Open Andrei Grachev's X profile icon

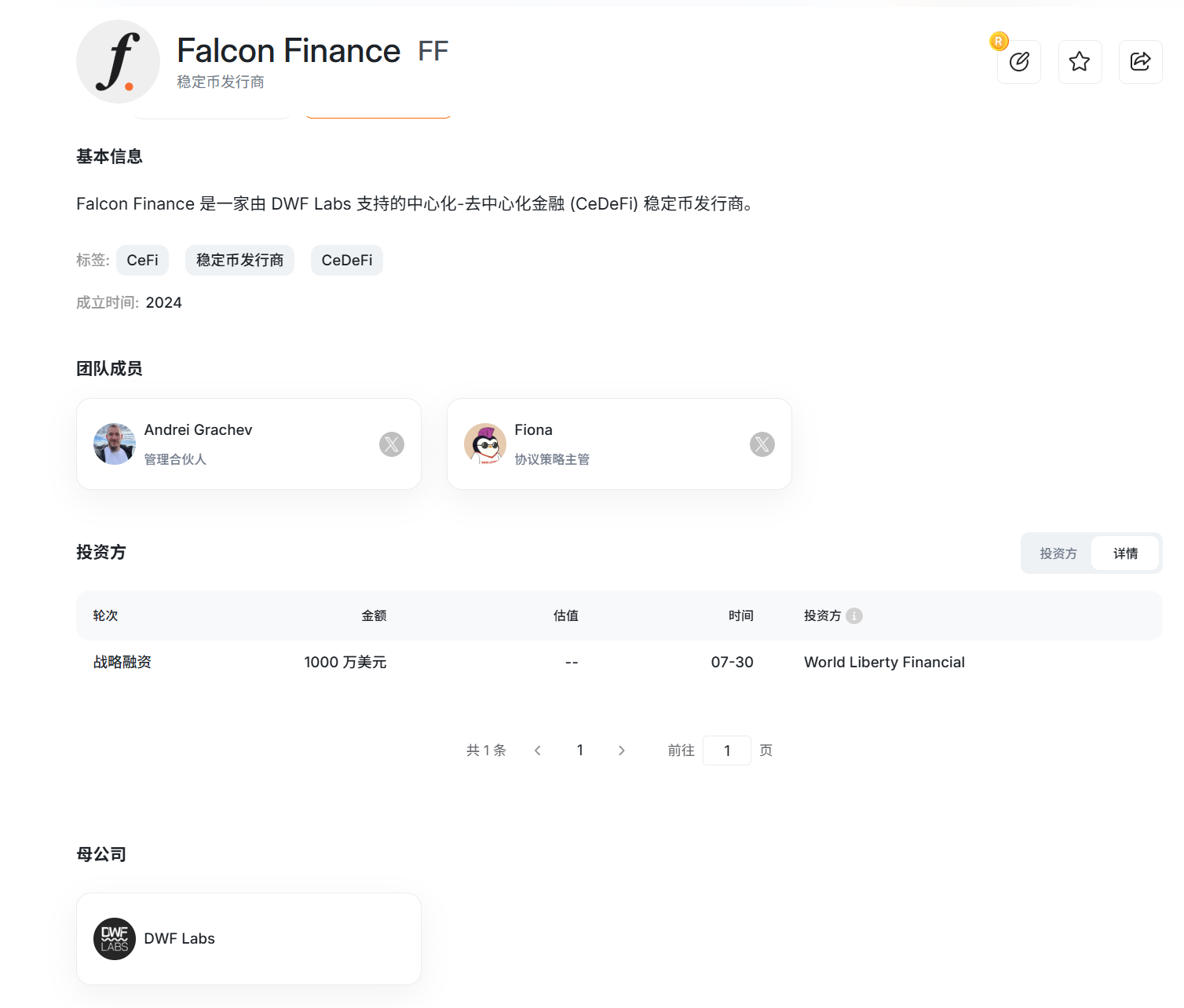point(392,444)
